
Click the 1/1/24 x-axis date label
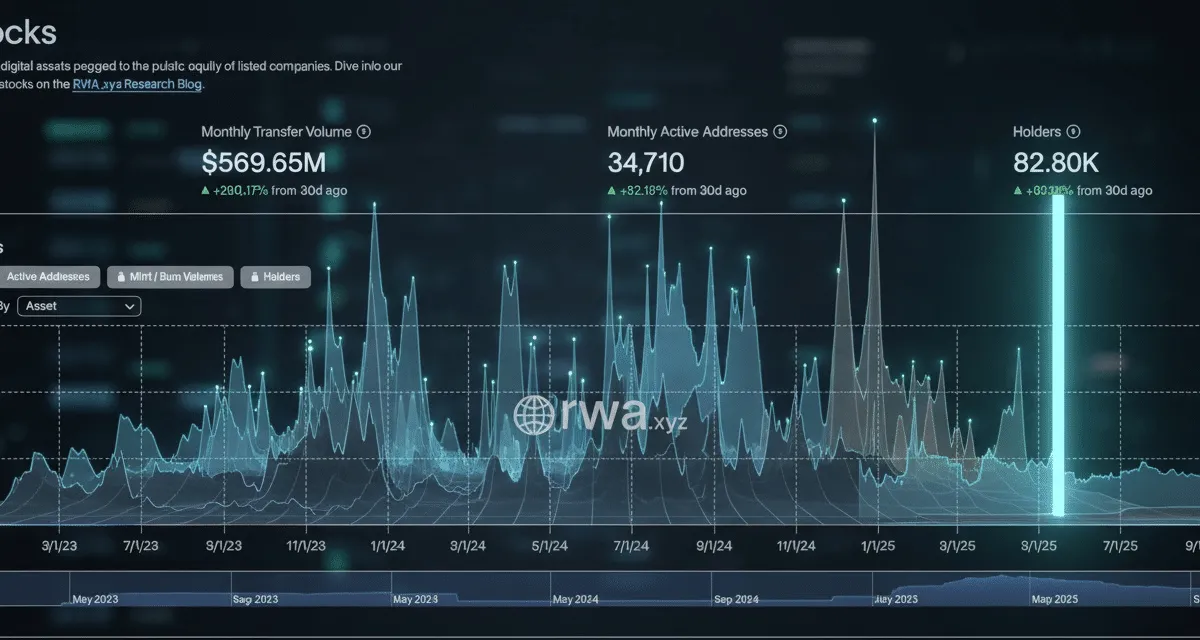click(x=386, y=546)
